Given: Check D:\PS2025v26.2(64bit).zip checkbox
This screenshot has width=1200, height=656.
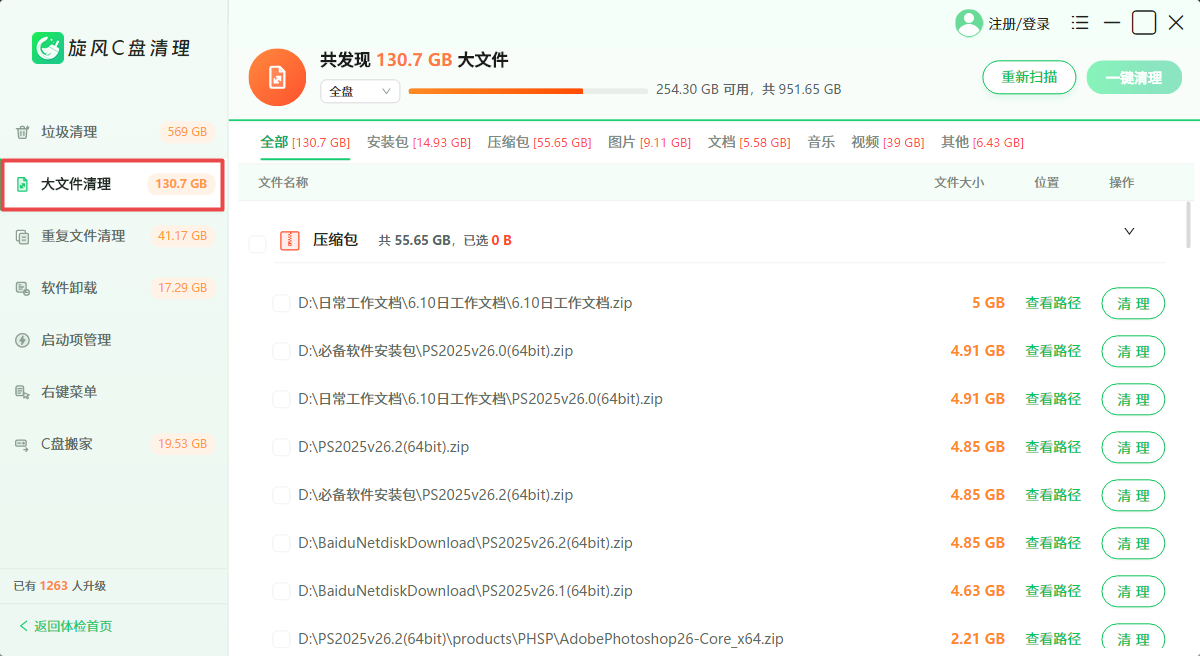Looking at the screenshot, I should click(x=281, y=447).
